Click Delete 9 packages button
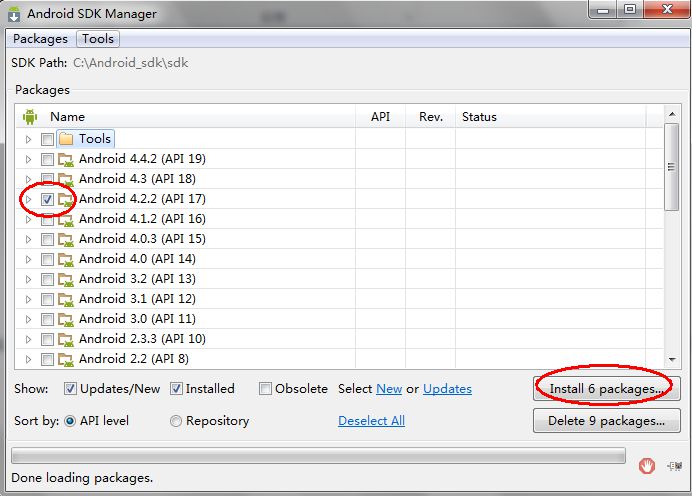This screenshot has width=692, height=496. (x=606, y=421)
